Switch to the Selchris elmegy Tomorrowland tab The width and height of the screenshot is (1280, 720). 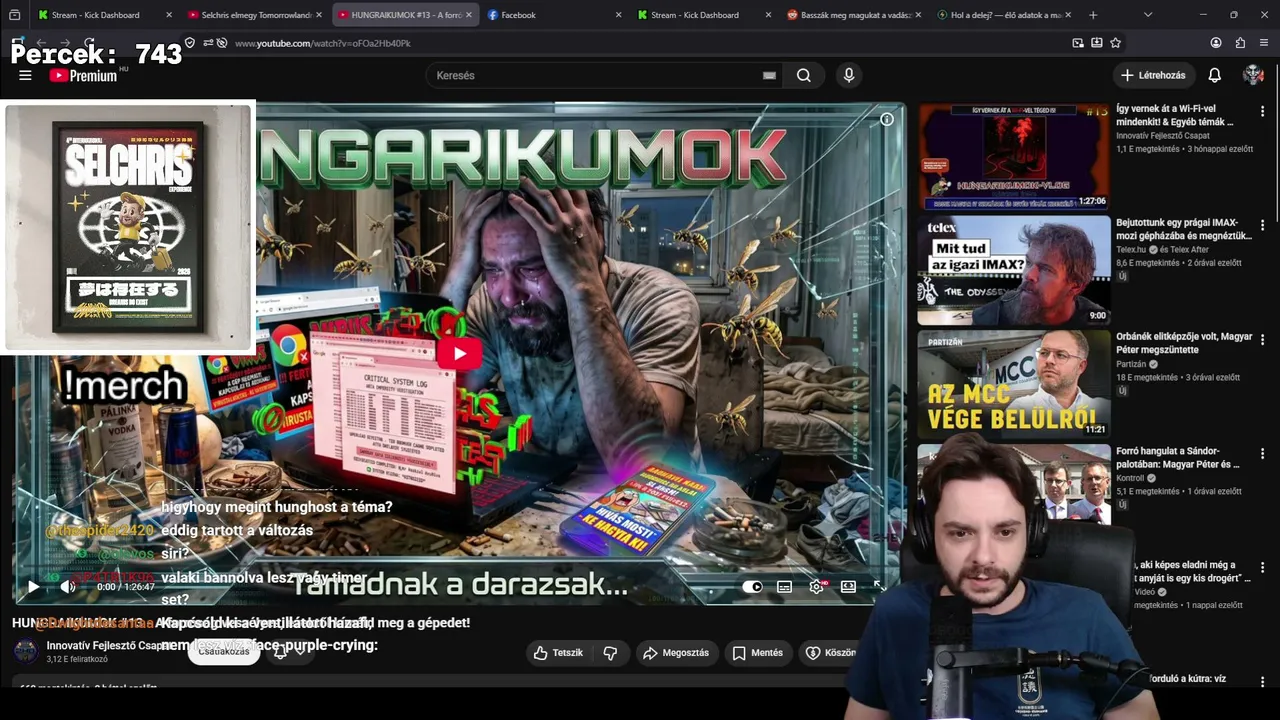point(255,15)
